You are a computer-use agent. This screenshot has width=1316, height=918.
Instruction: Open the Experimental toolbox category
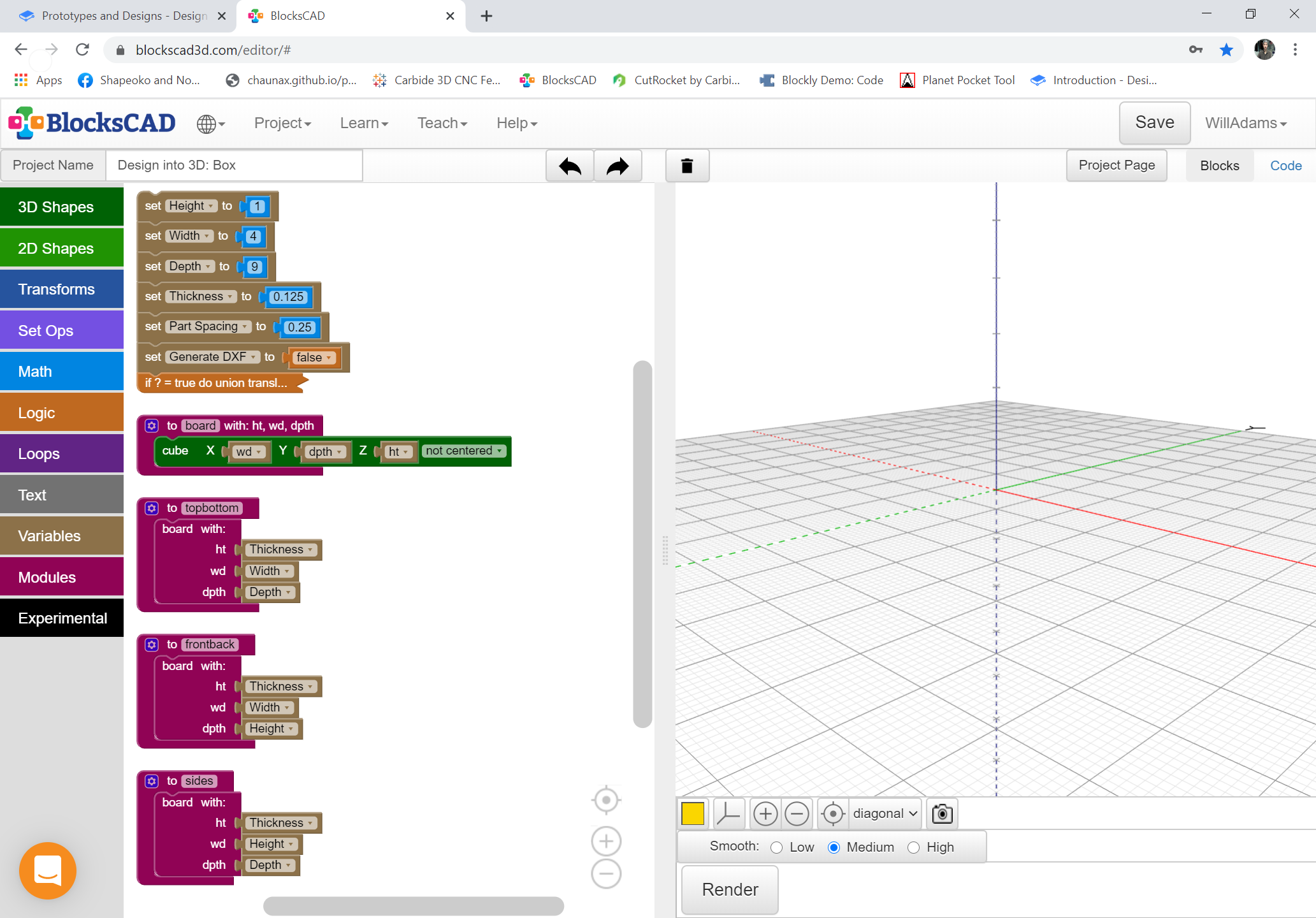tap(62, 618)
